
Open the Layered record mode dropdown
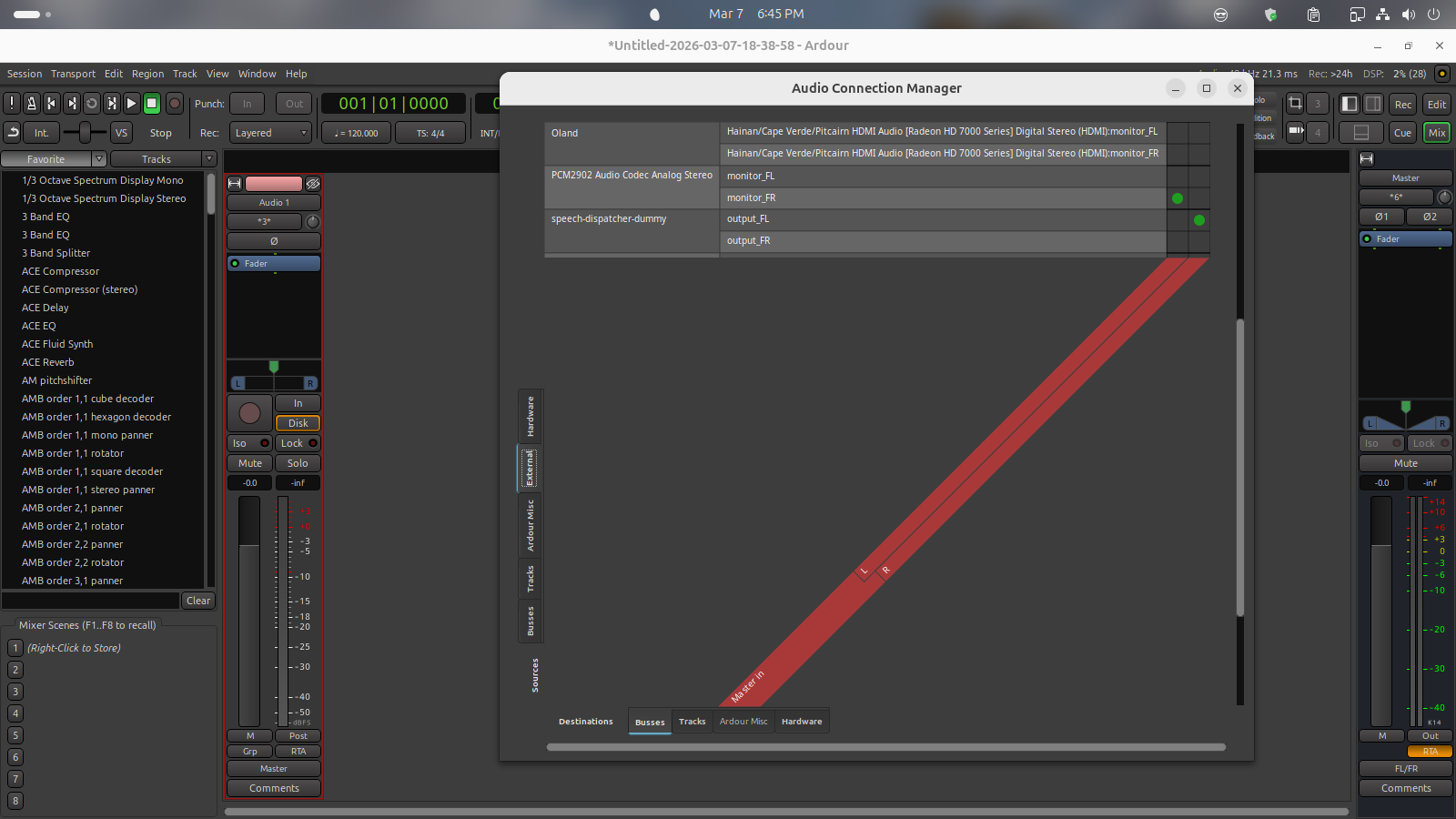270,133
